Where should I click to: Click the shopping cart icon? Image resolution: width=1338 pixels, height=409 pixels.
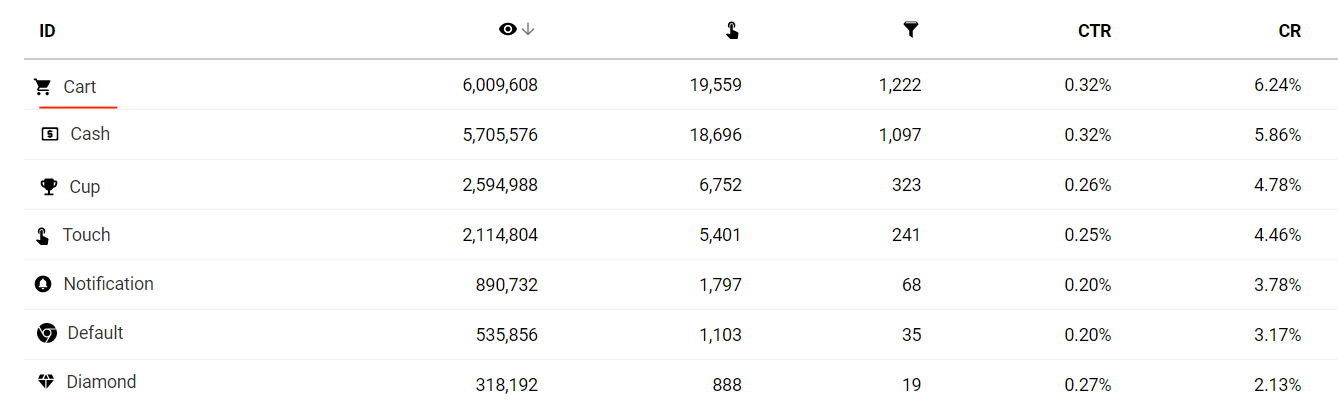point(42,87)
